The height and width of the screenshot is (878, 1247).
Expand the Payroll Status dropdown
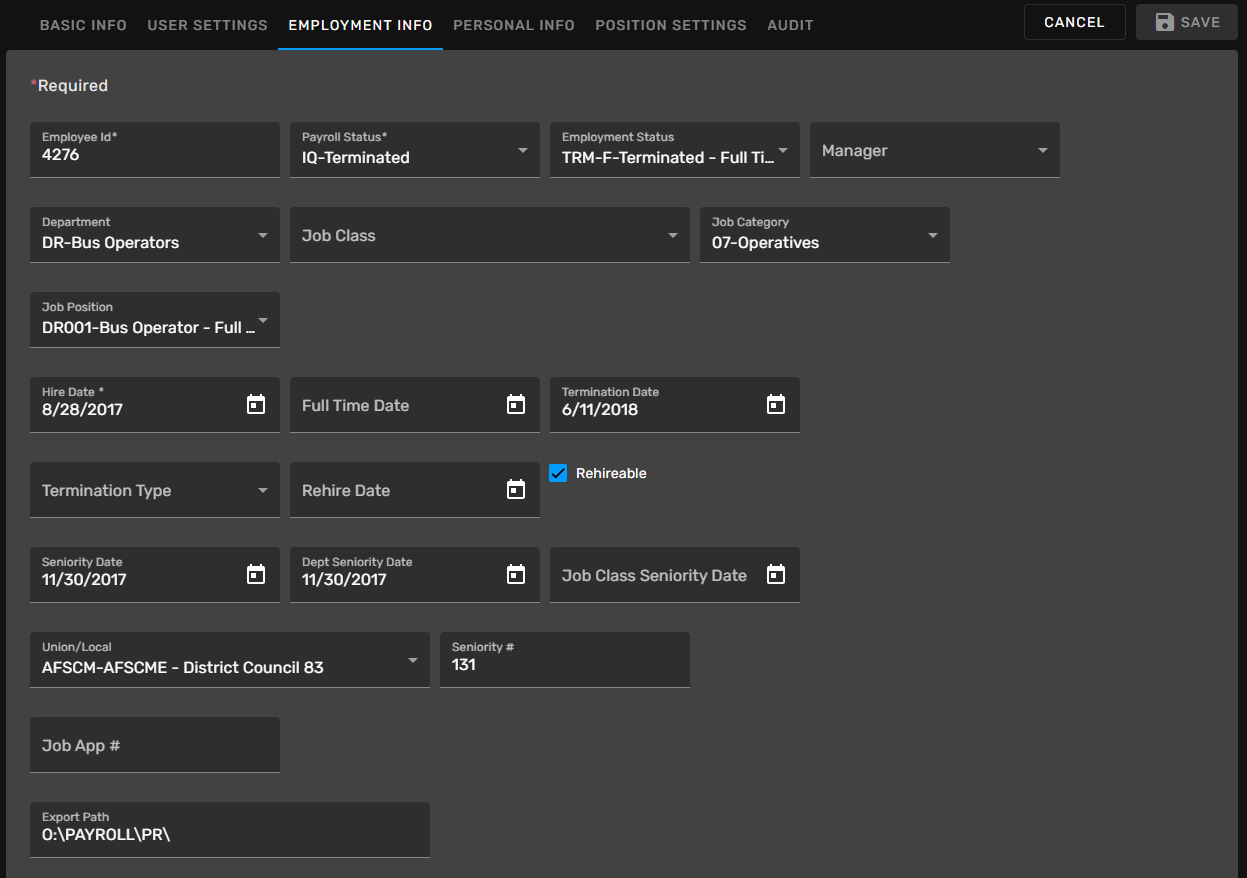pos(522,151)
